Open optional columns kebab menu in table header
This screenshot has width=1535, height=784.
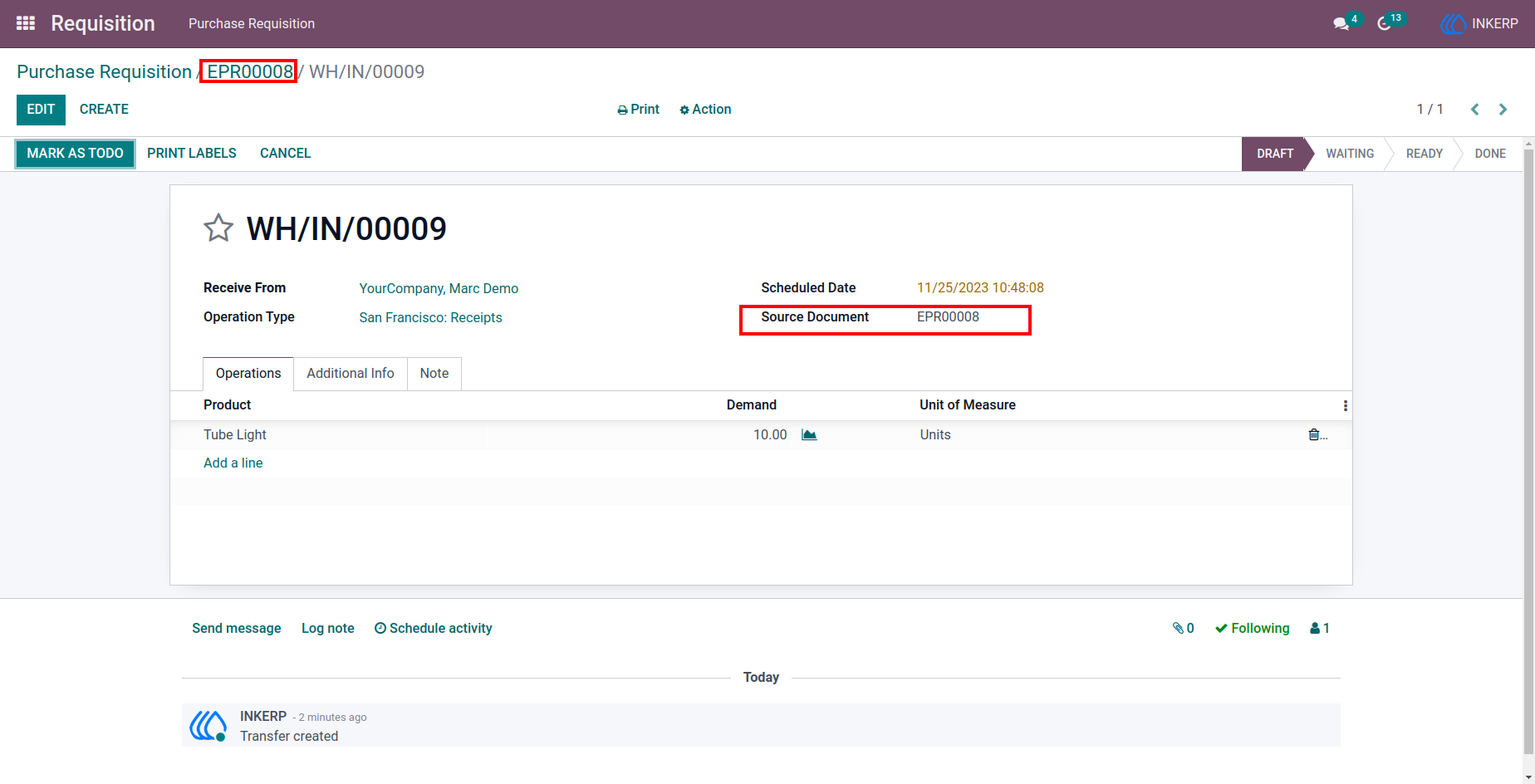(x=1345, y=405)
